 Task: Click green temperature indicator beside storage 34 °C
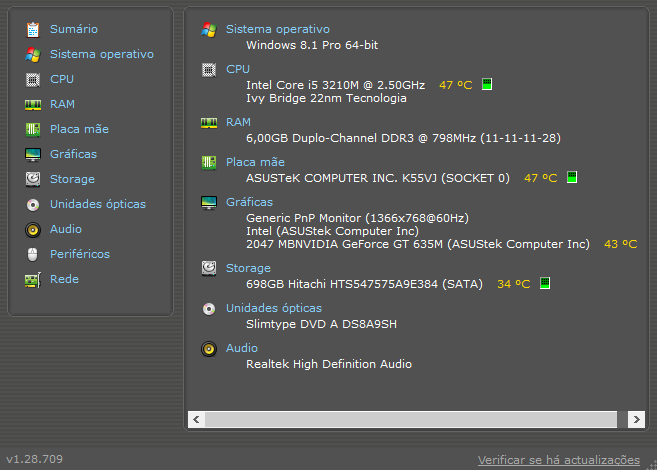[x=545, y=283]
